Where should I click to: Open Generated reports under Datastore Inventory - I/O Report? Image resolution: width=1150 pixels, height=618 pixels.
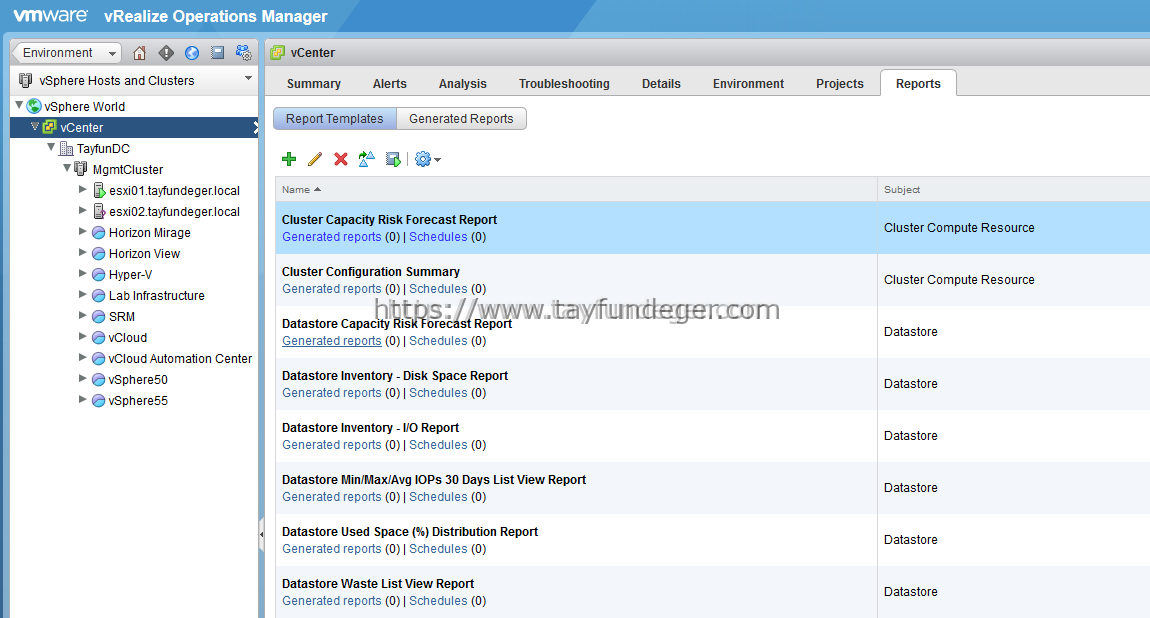pyautogui.click(x=332, y=445)
